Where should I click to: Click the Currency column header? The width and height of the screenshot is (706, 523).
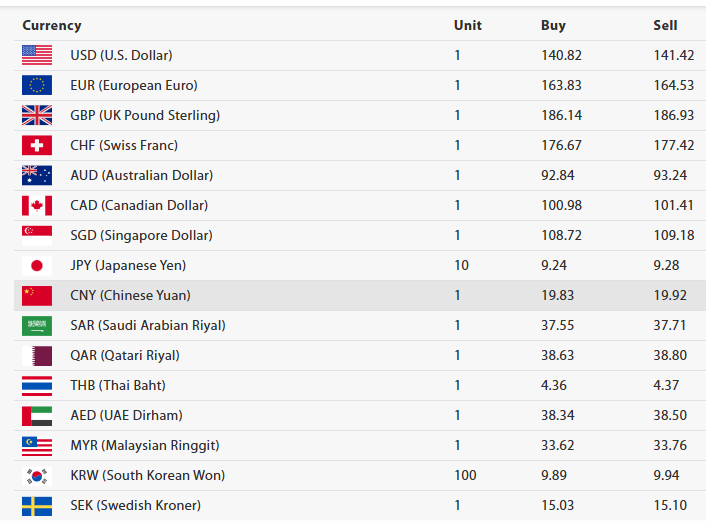pos(52,25)
